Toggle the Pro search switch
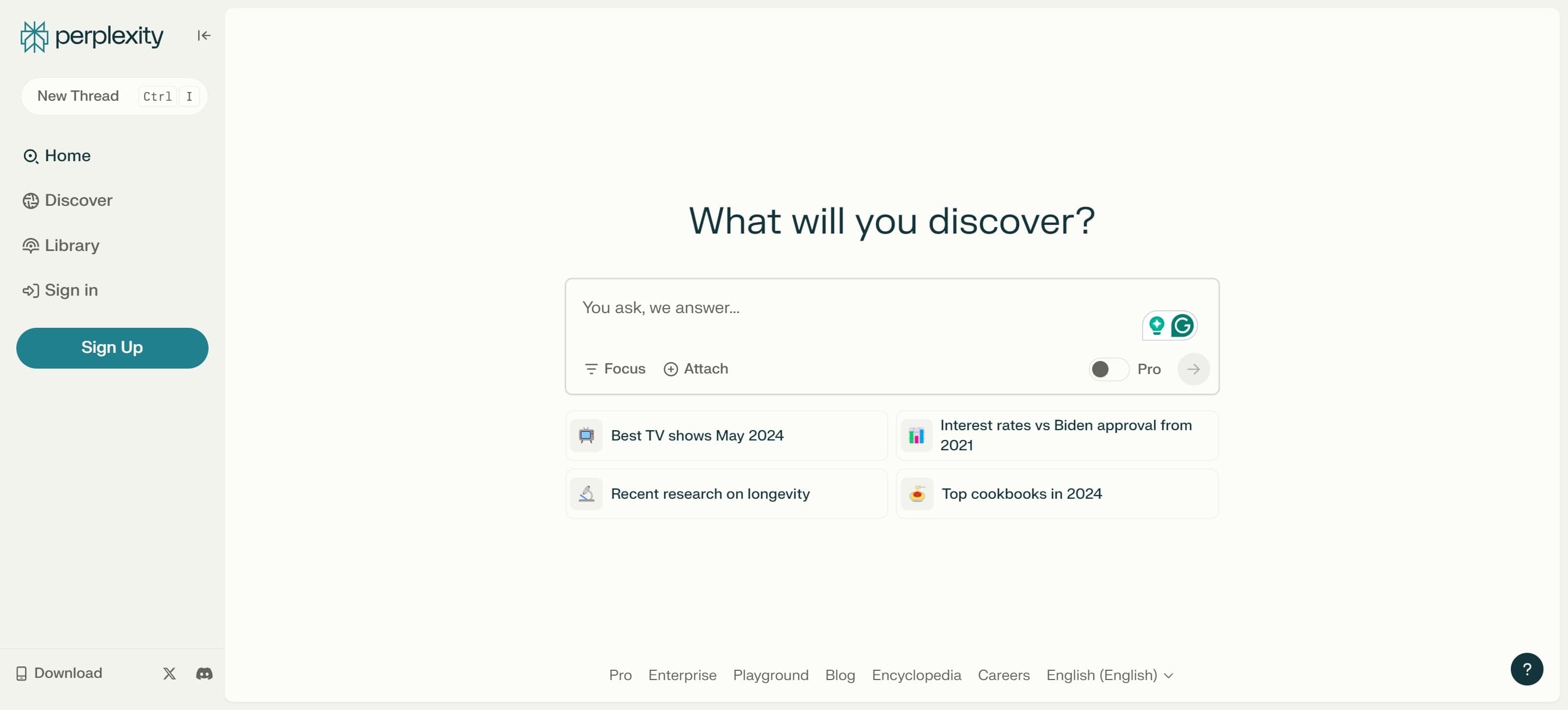Screen dimensions: 1568x710 tap(1108, 369)
